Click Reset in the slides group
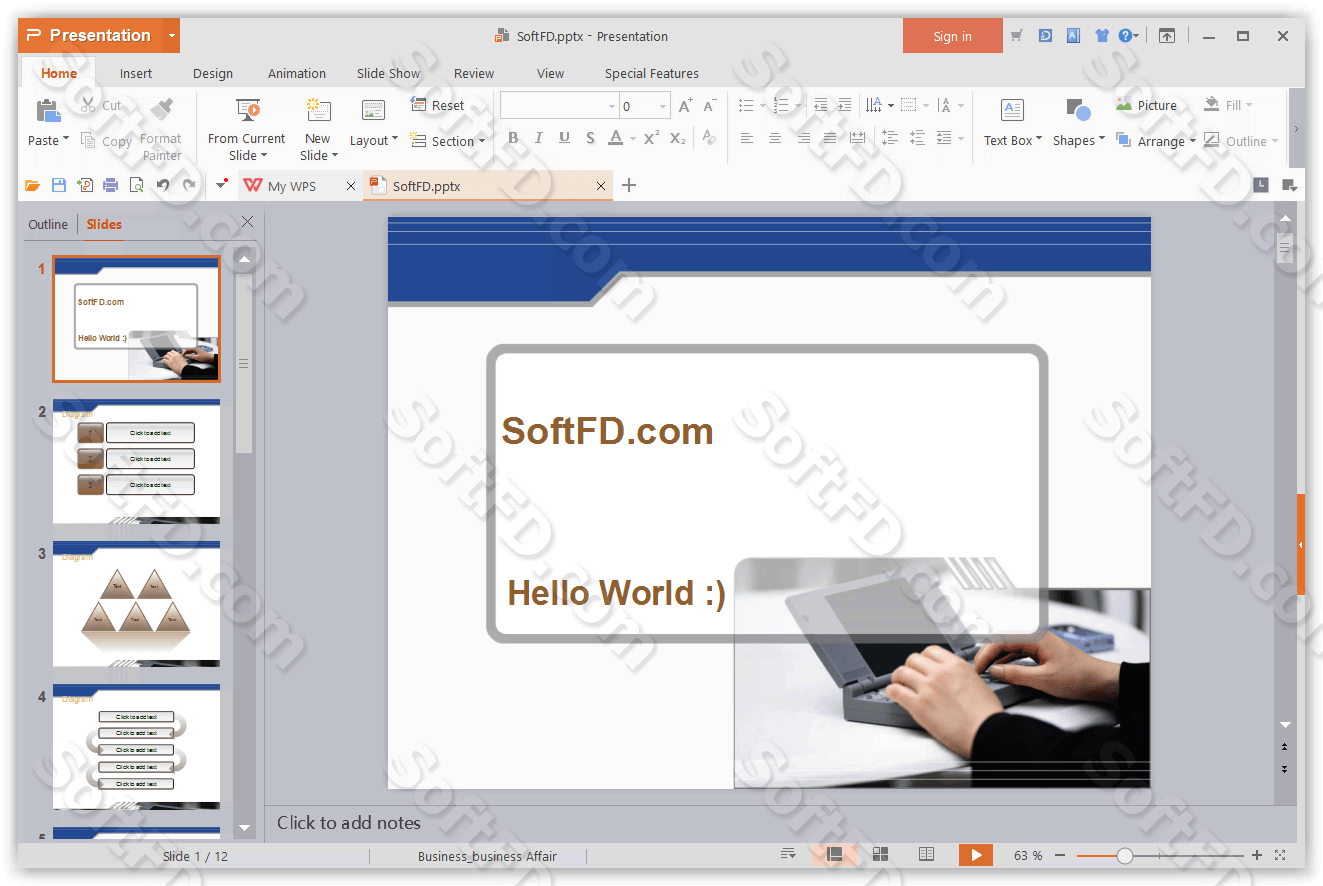The width and height of the screenshot is (1323, 886). (x=438, y=105)
